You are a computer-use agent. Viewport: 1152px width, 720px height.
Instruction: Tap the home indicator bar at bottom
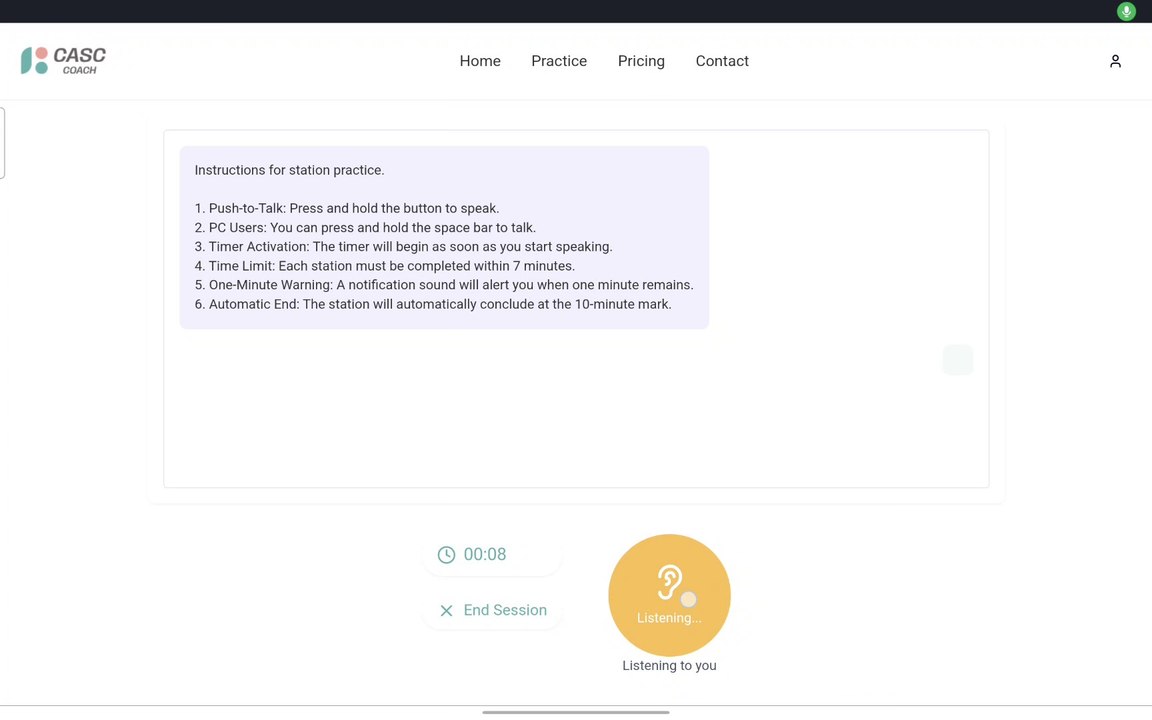pos(575,712)
